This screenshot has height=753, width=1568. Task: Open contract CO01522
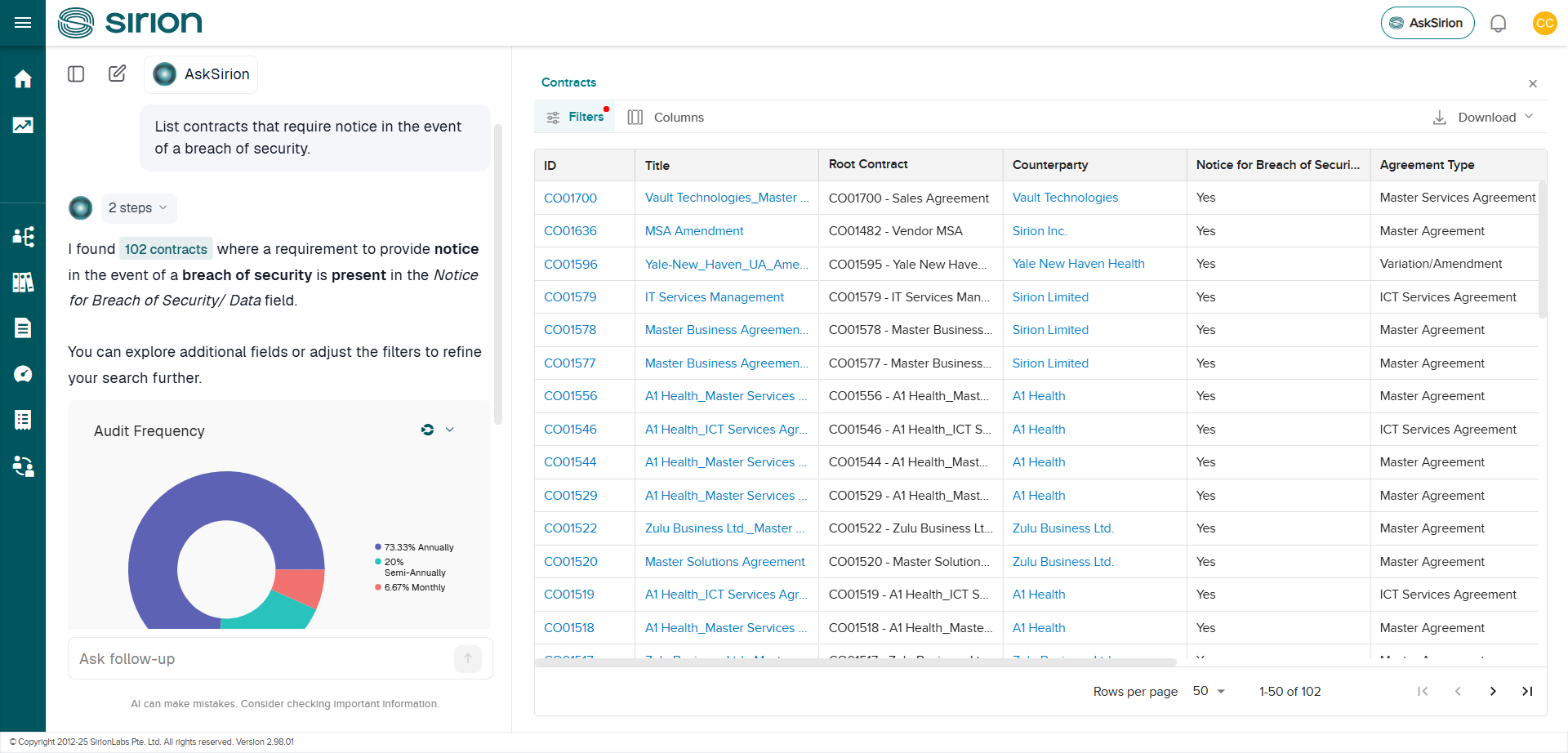[570, 528]
